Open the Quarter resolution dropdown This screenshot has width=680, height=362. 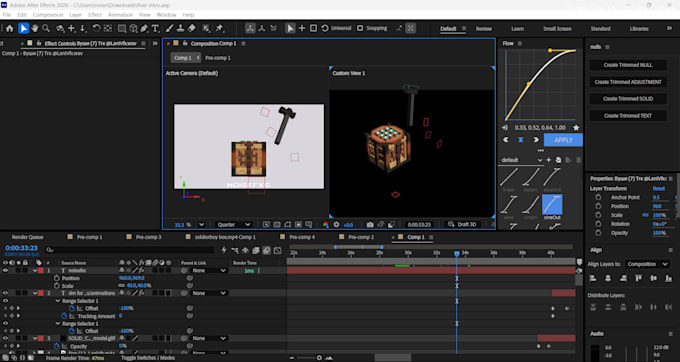pos(233,225)
